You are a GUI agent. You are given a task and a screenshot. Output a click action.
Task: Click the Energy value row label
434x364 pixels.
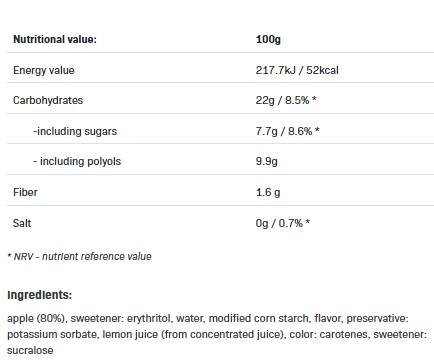[x=44, y=70]
